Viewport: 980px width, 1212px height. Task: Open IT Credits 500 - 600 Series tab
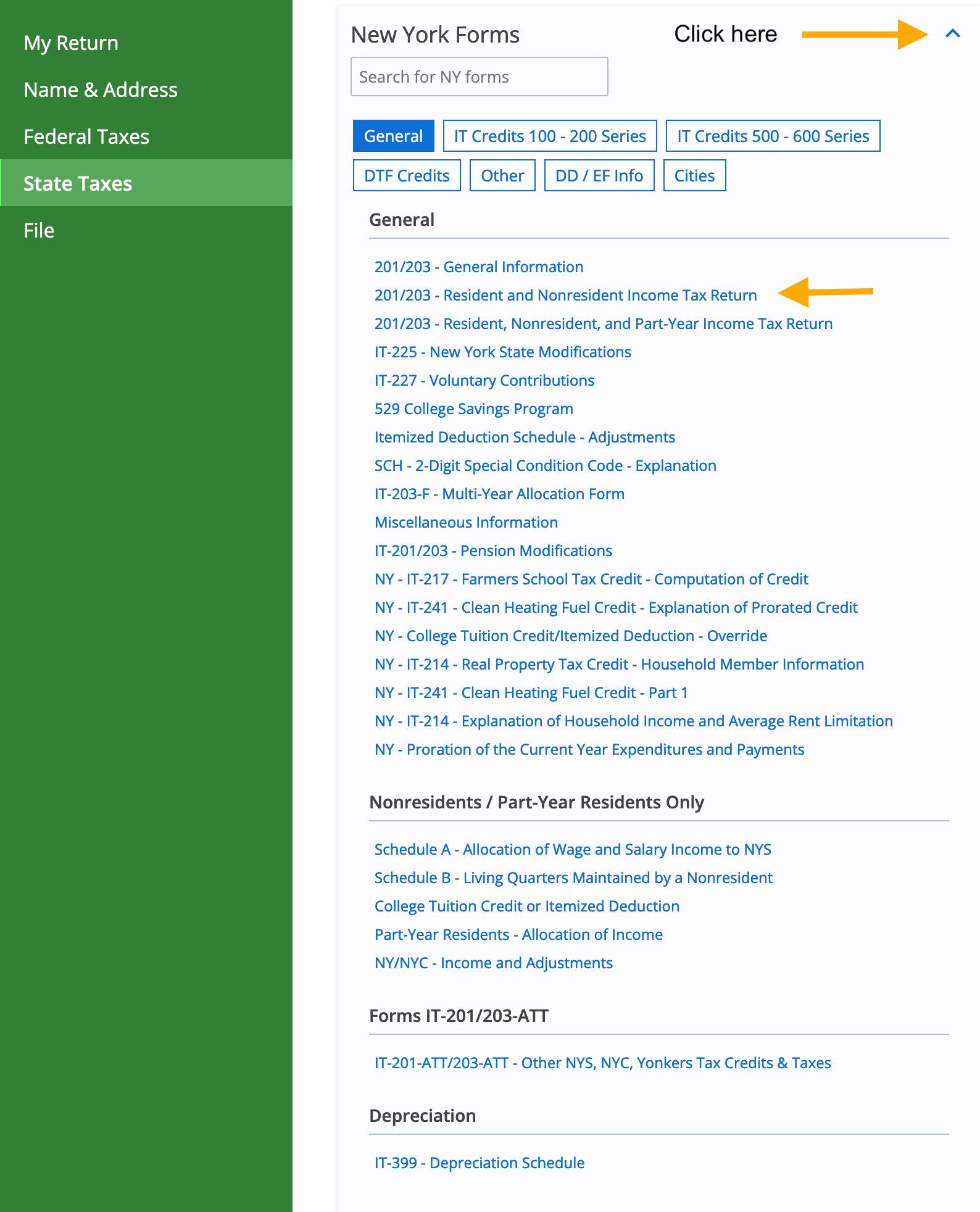pos(773,136)
